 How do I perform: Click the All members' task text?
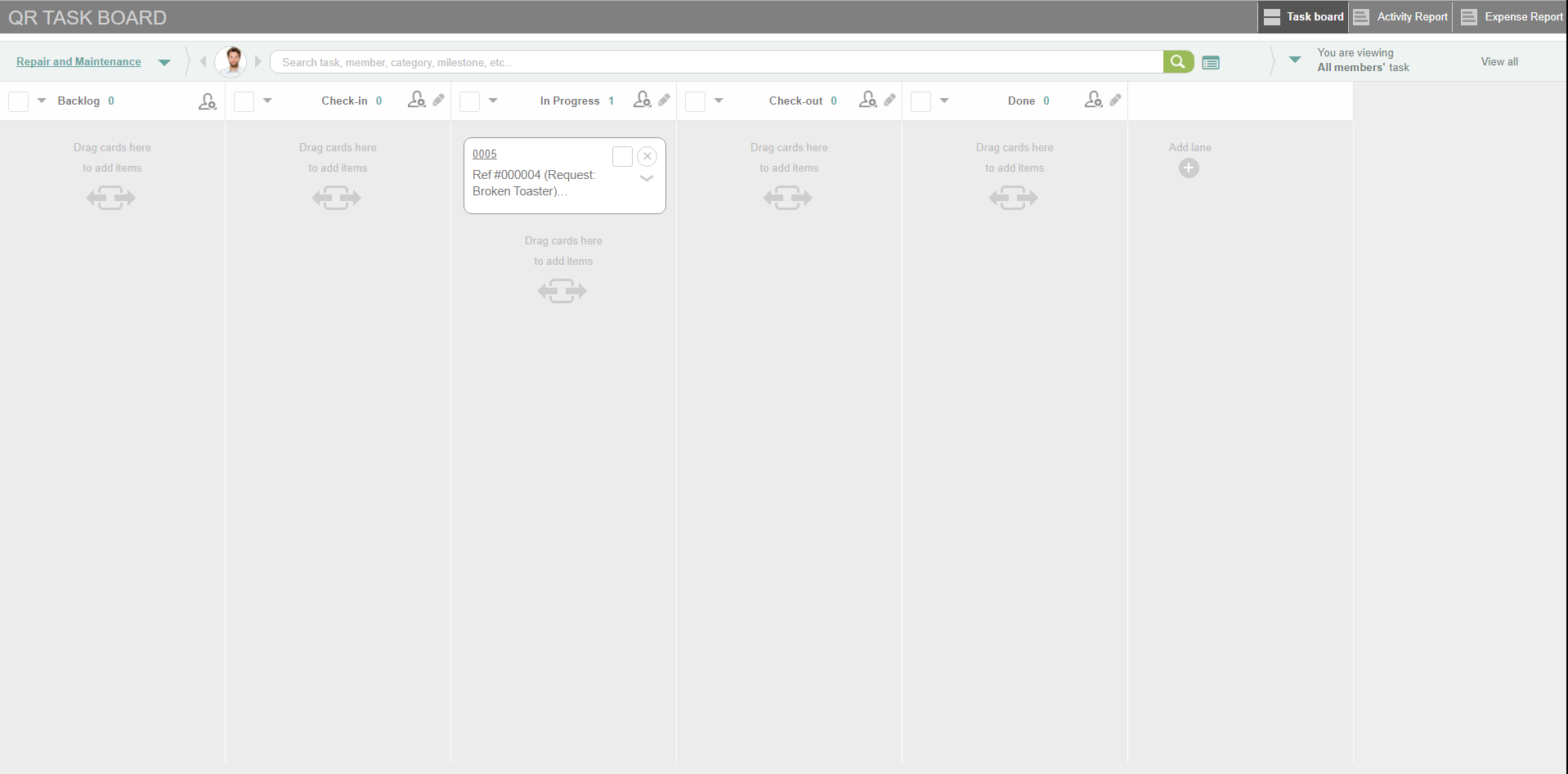click(1363, 68)
